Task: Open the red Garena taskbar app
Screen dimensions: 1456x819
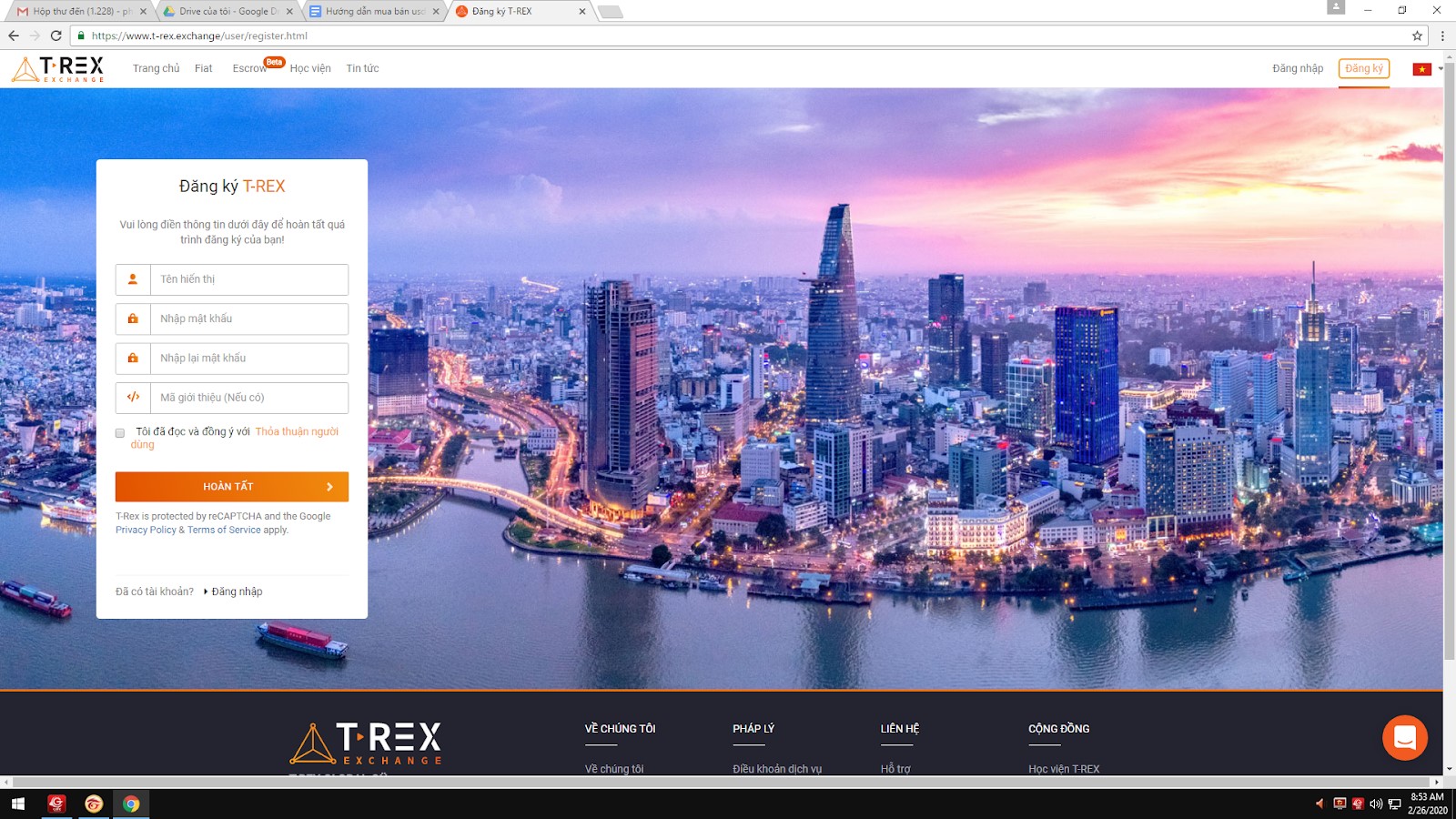Action: [x=56, y=804]
